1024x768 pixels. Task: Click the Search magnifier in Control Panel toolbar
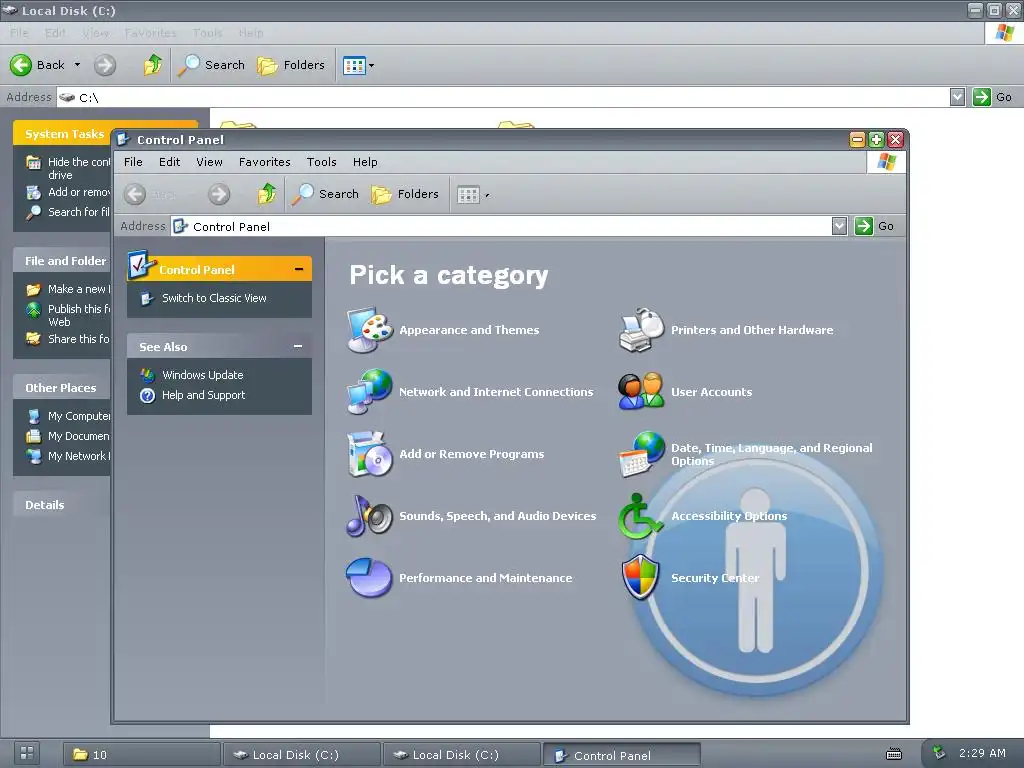[x=302, y=194]
